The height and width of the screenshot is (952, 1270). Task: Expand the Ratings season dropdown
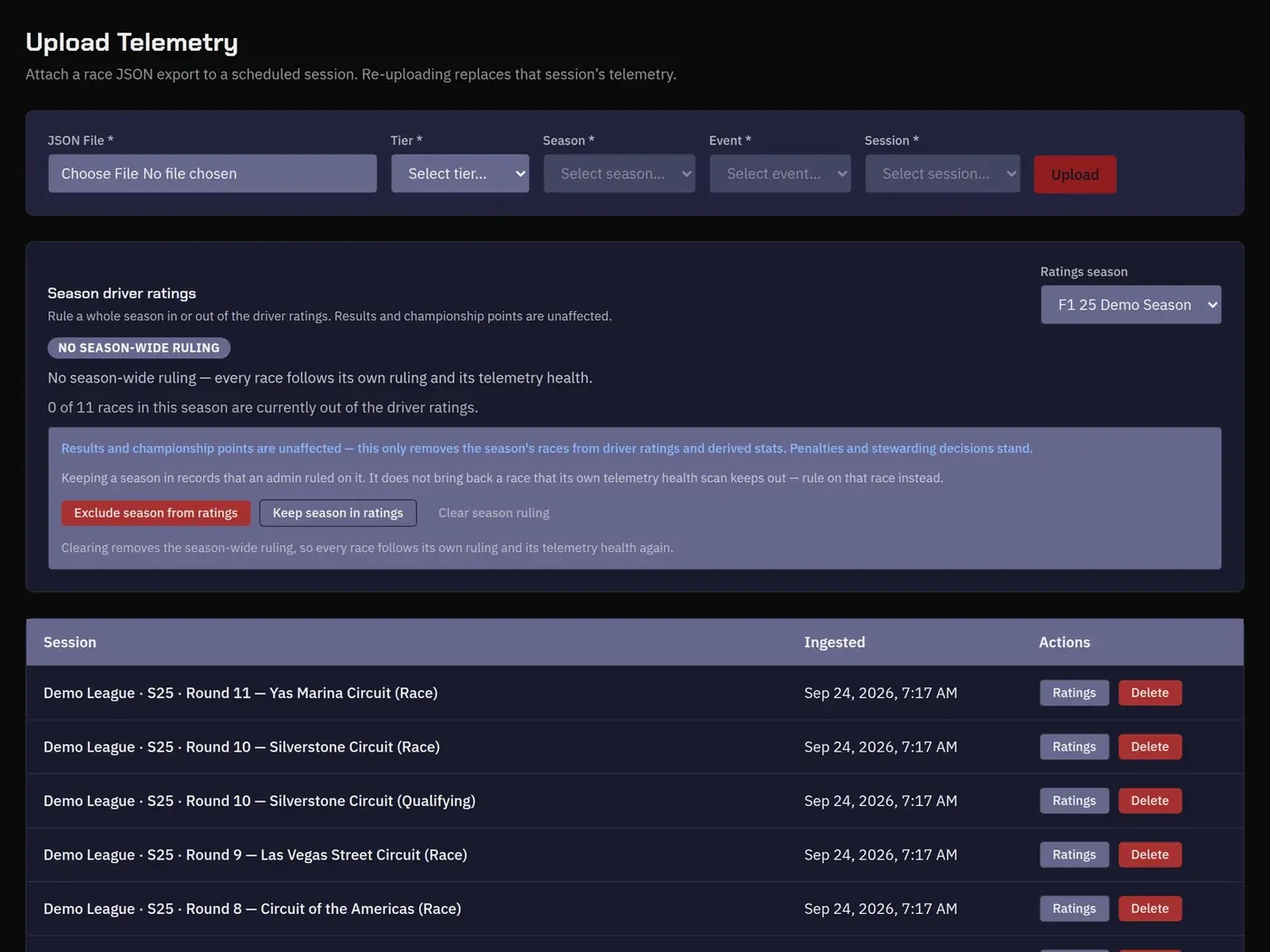tap(1131, 305)
